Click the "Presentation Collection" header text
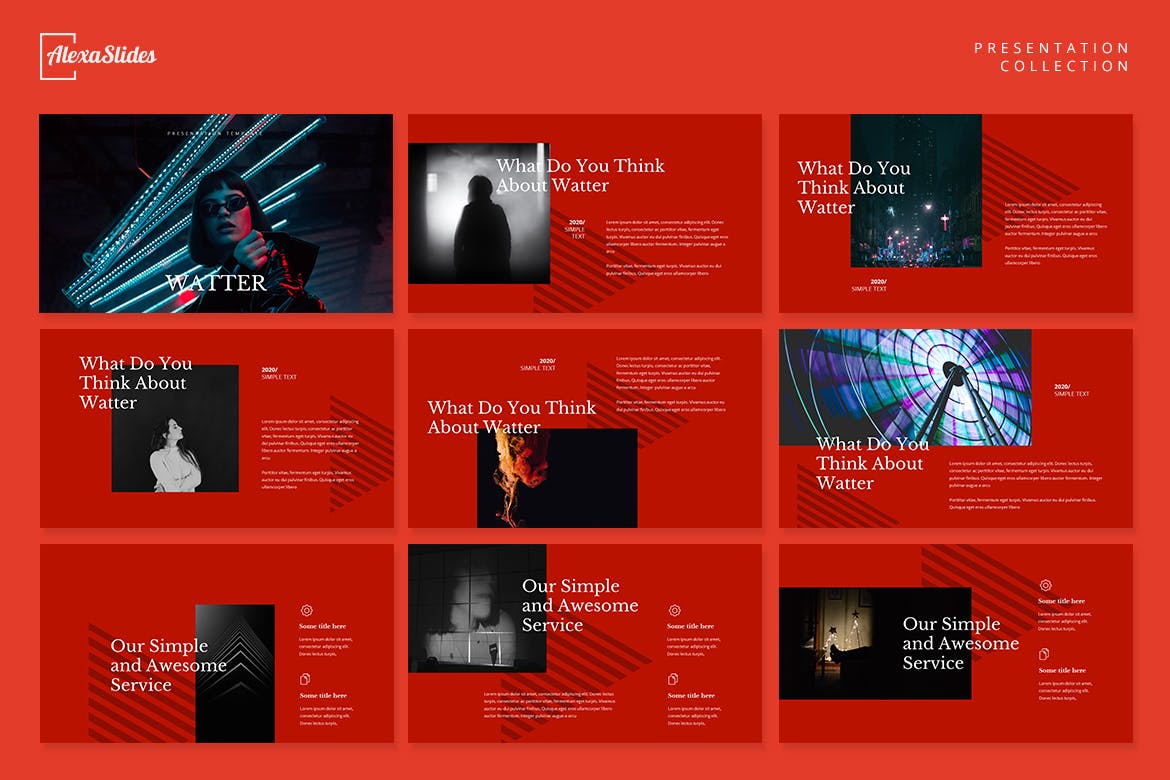This screenshot has height=780, width=1170. [x=1051, y=57]
